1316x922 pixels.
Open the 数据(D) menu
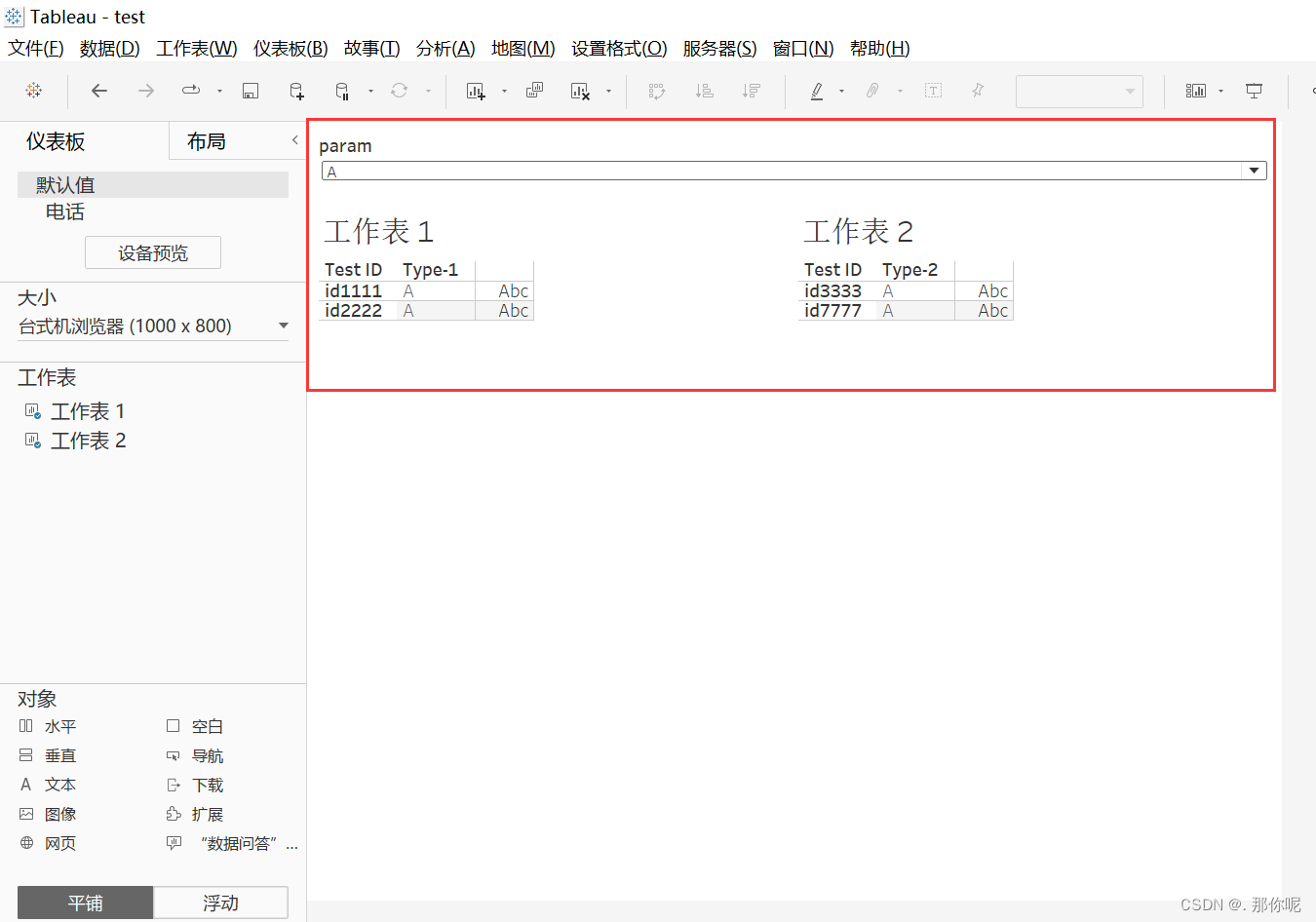[x=110, y=49]
